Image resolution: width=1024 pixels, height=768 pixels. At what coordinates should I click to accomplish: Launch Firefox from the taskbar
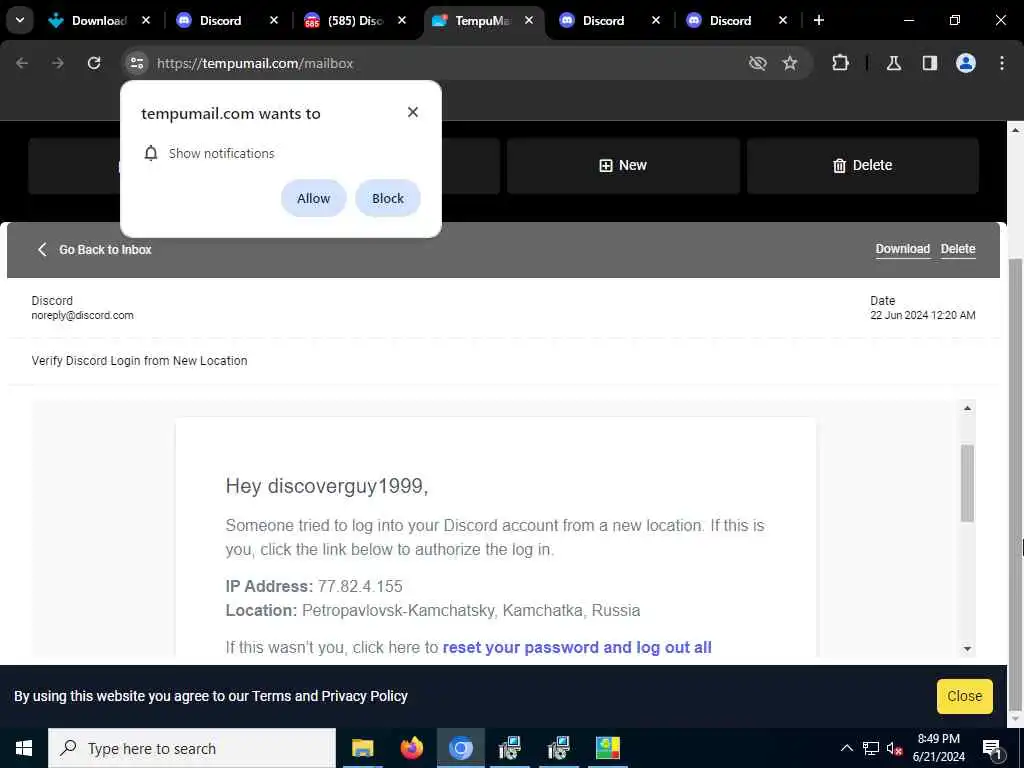coord(411,748)
